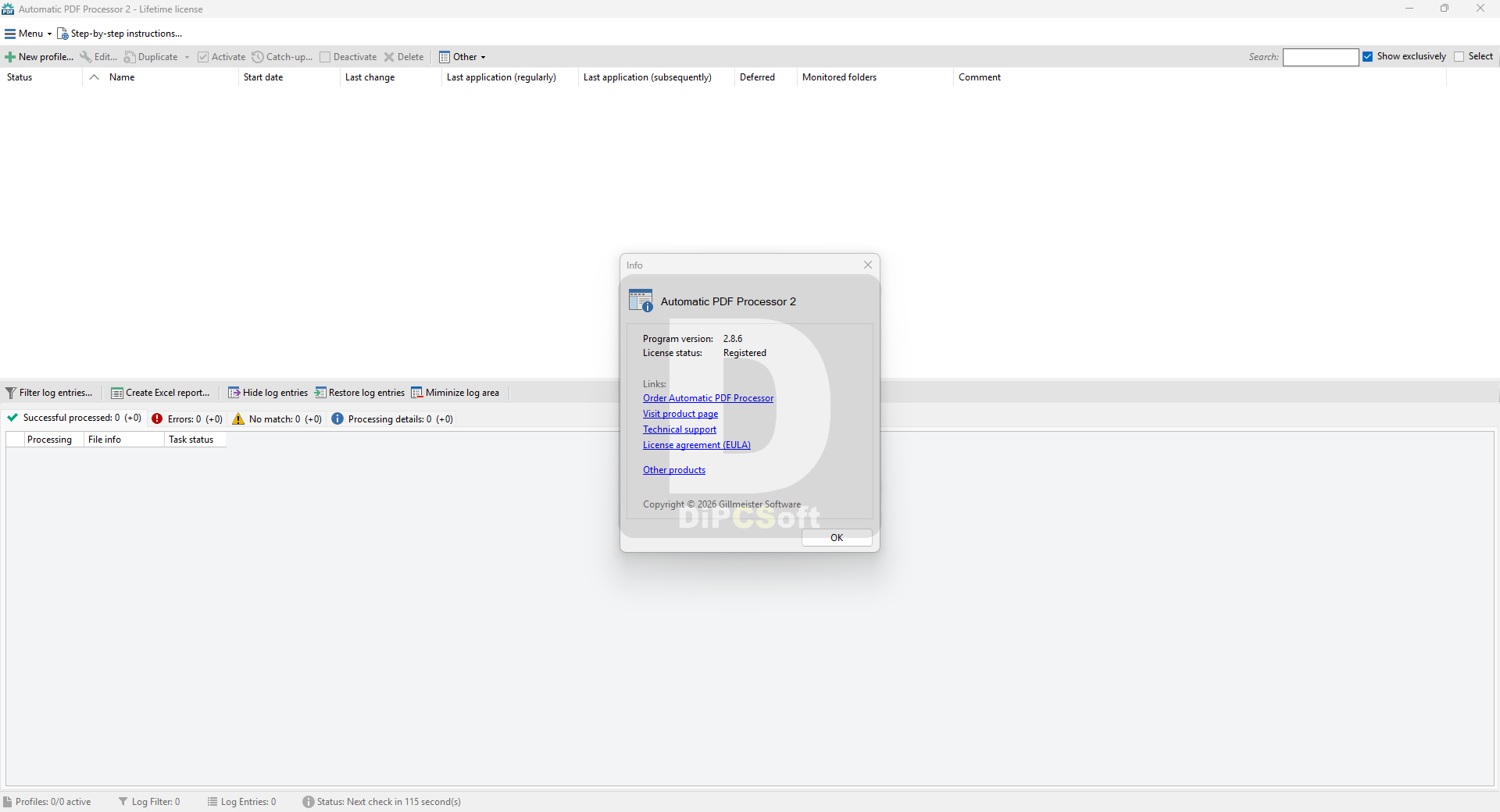Click the Catch-up clock icon
The width and height of the screenshot is (1500, 812).
click(258, 57)
